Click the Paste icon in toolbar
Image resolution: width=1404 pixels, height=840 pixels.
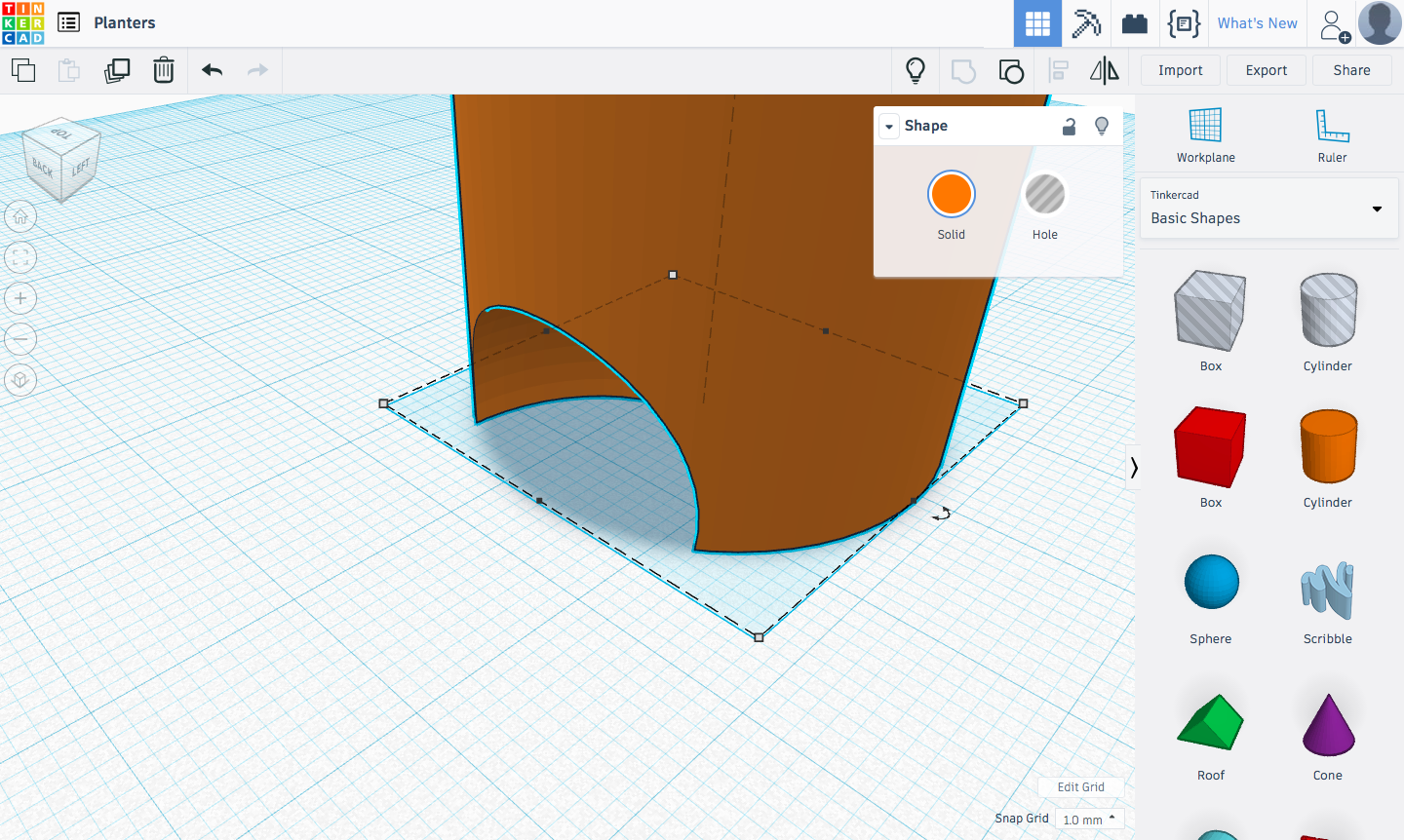69,70
